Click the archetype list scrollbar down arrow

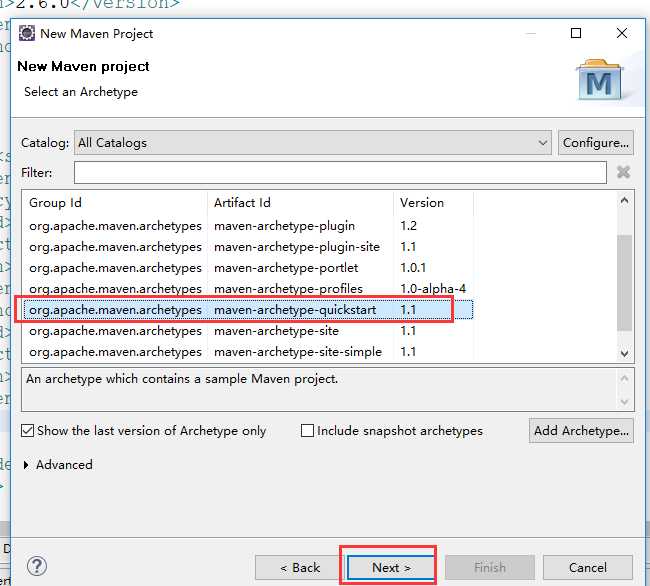624,354
